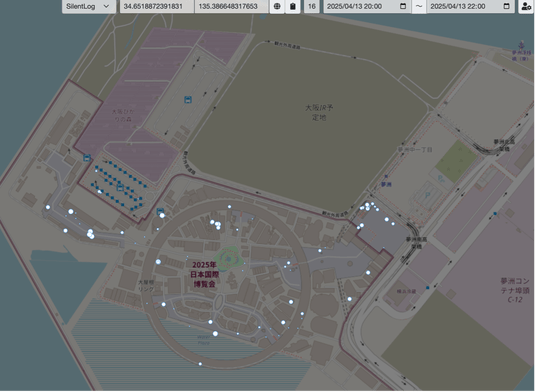
Task: Click the start datetime 2025/04/13 20:00 field
Action: 367,6
